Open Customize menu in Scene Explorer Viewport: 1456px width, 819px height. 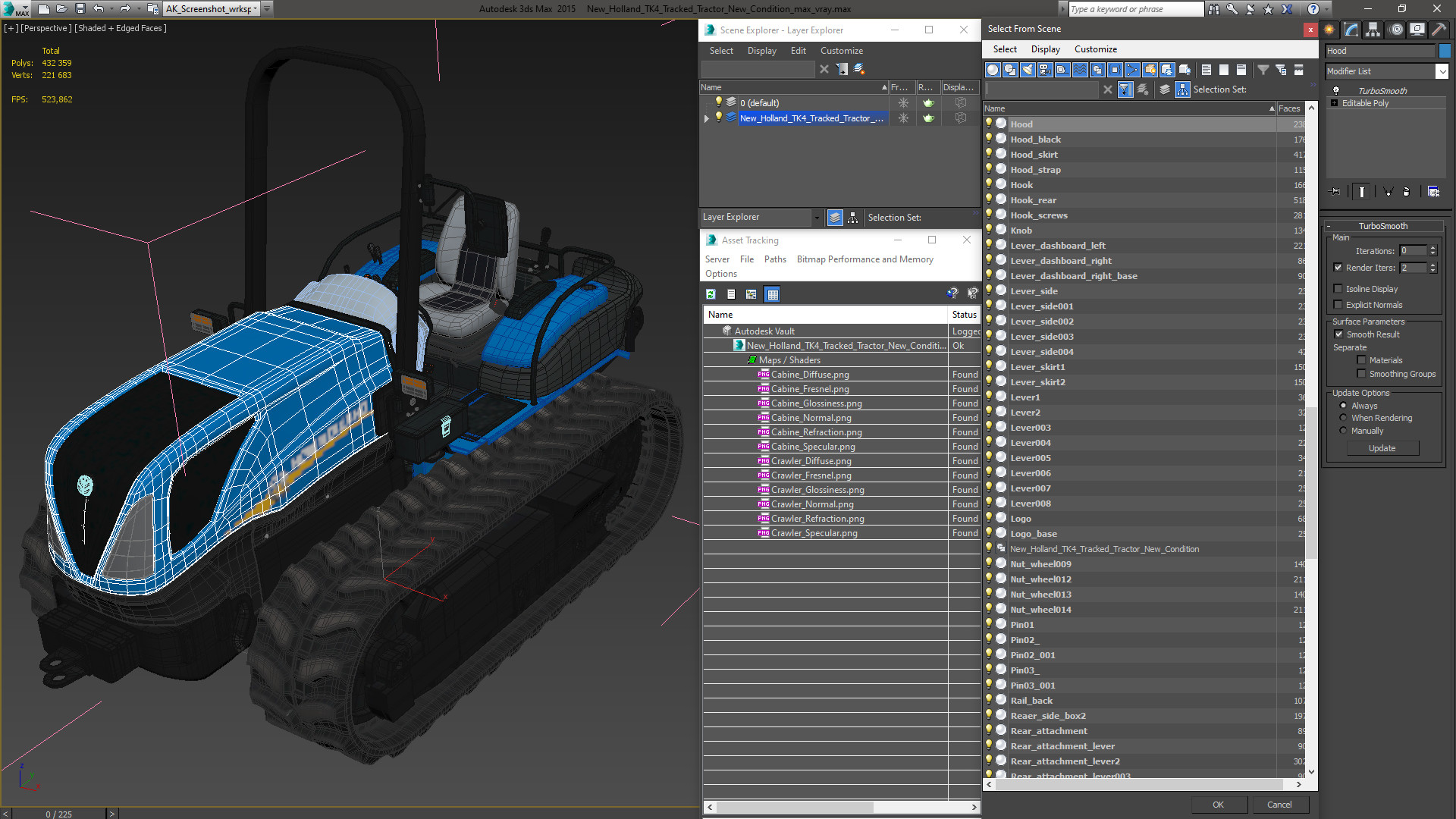842,51
